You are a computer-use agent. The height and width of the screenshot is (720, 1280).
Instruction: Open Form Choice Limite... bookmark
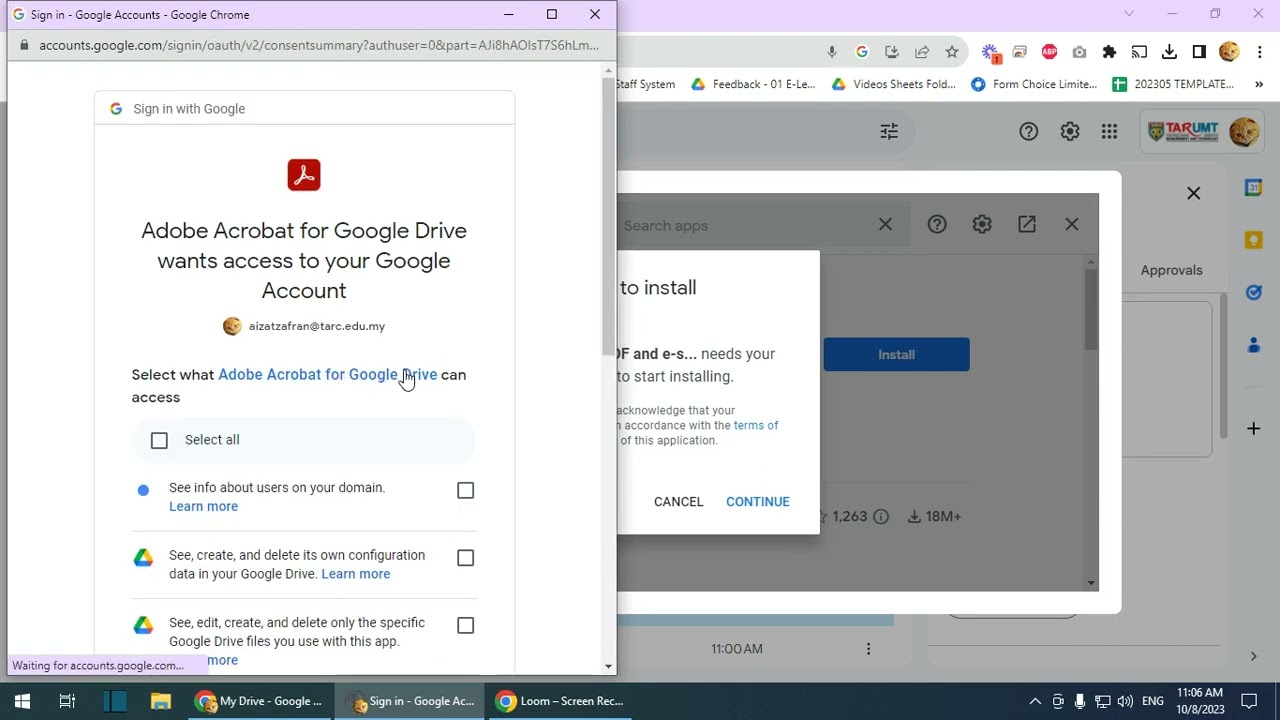pyautogui.click(x=1034, y=84)
